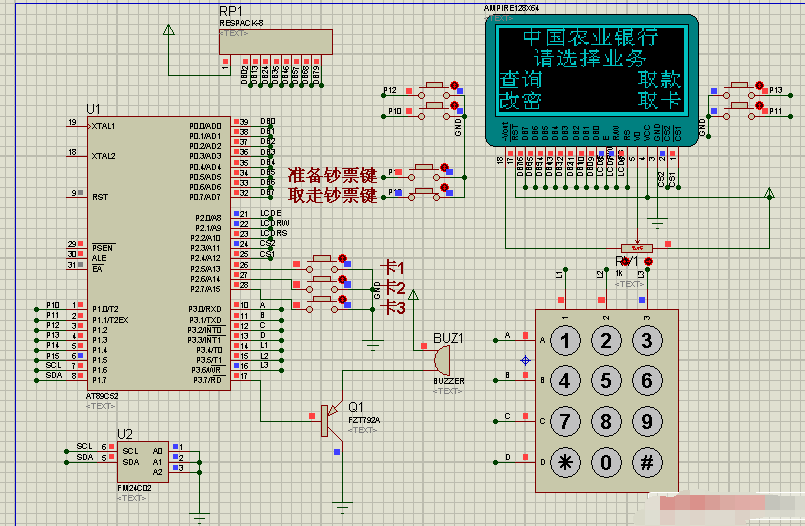The image size is (805, 526).
Task: Click the 准备钞票键 push button switch
Action: pos(424,172)
